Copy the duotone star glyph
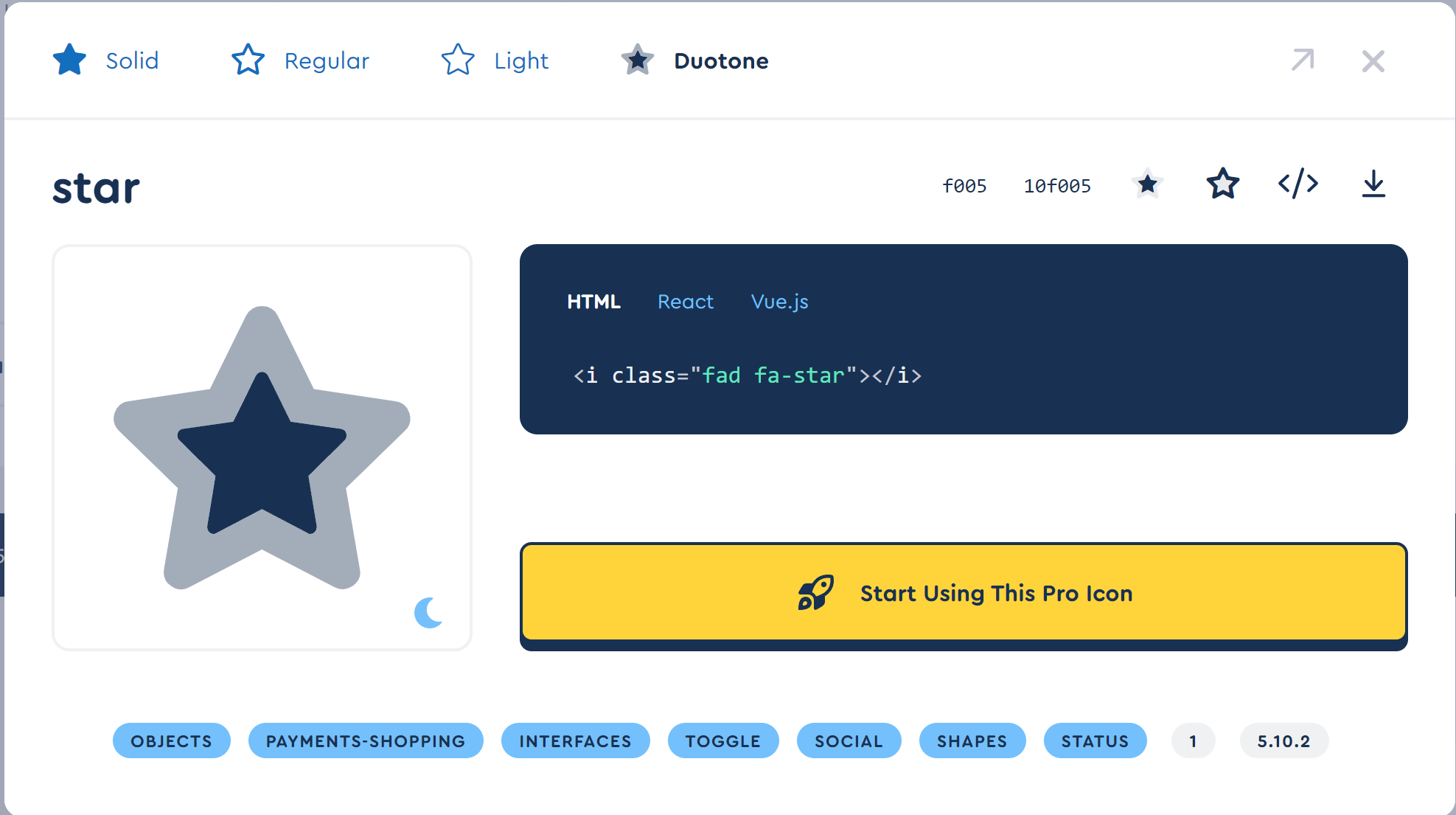1456x815 pixels. pyautogui.click(x=1147, y=184)
